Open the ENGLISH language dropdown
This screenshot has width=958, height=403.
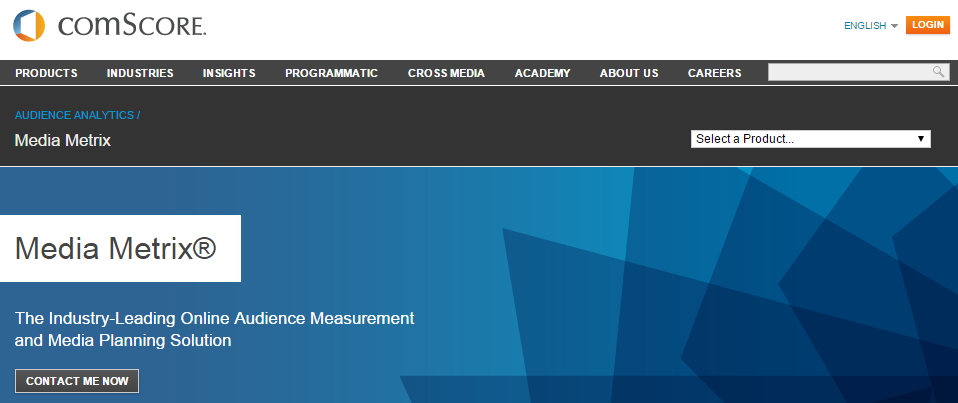(871, 26)
